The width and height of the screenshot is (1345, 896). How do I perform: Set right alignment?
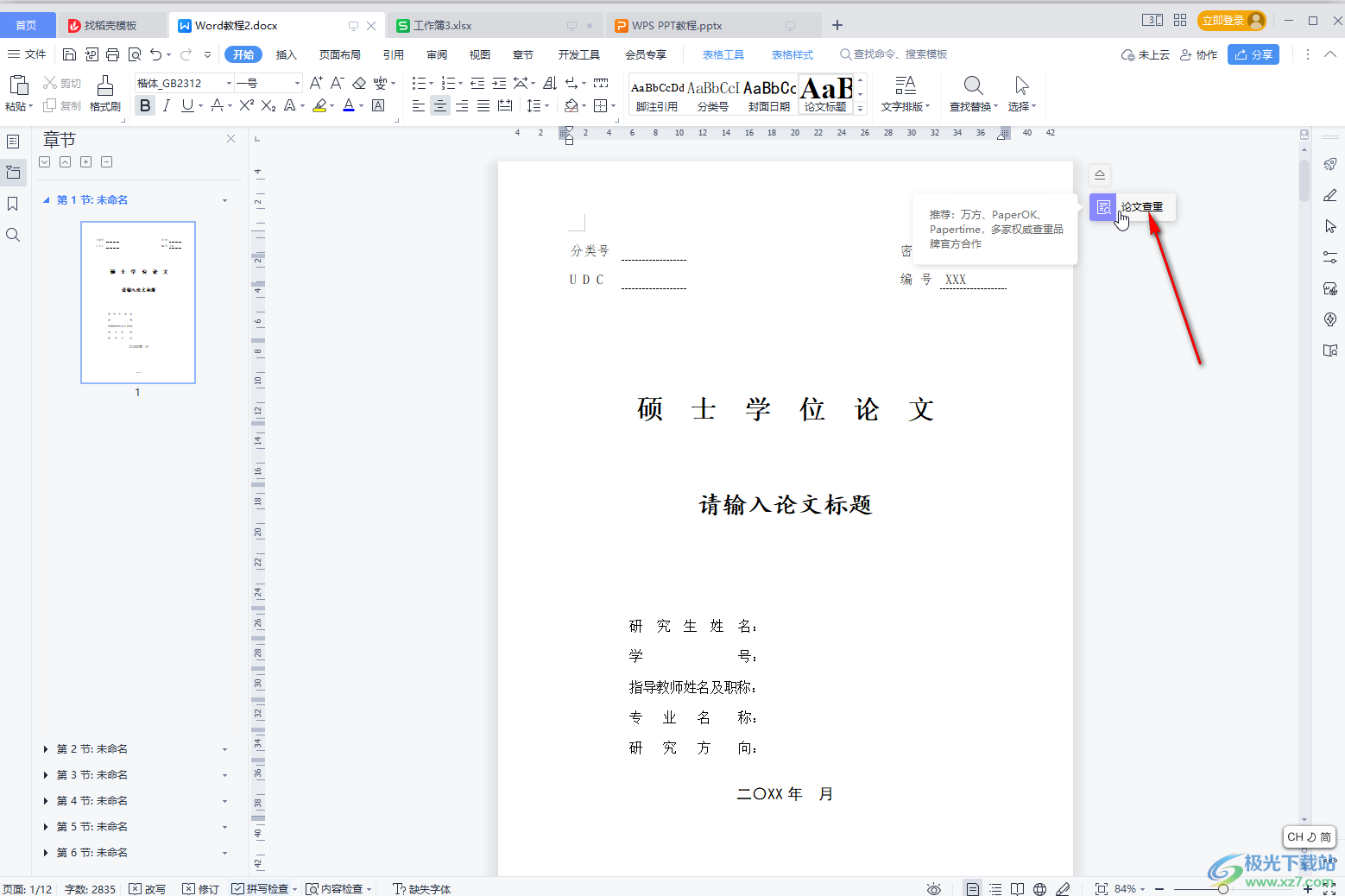coord(462,105)
